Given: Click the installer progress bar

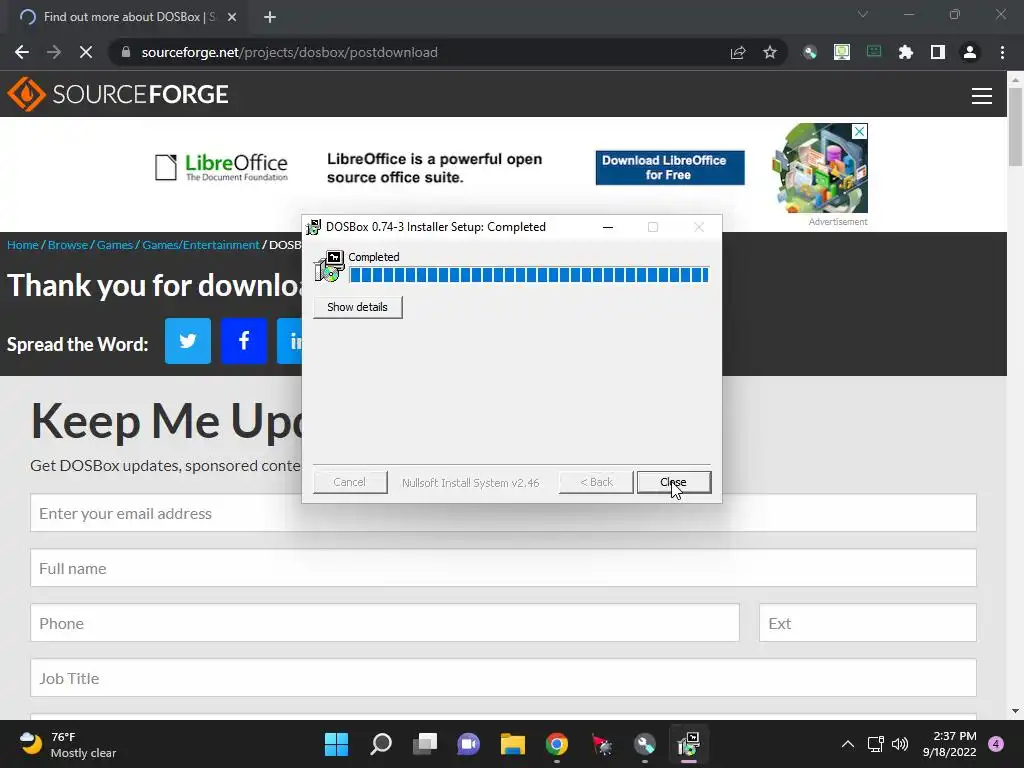Looking at the screenshot, I should pyautogui.click(x=529, y=275).
